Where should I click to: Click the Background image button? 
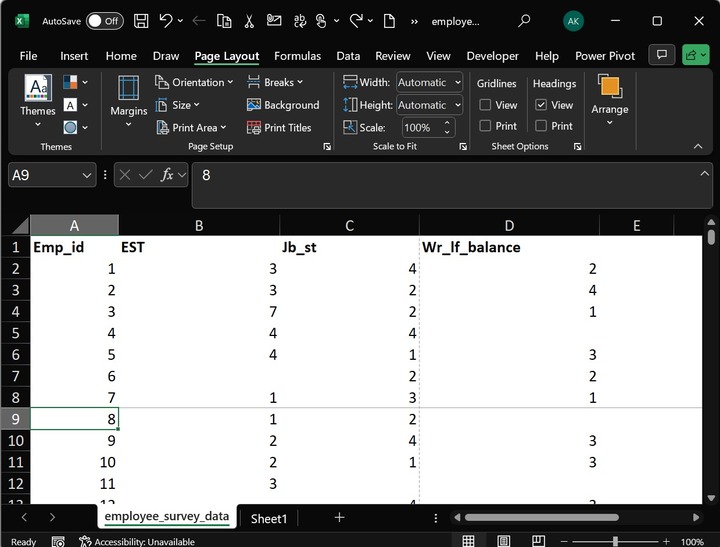283,105
